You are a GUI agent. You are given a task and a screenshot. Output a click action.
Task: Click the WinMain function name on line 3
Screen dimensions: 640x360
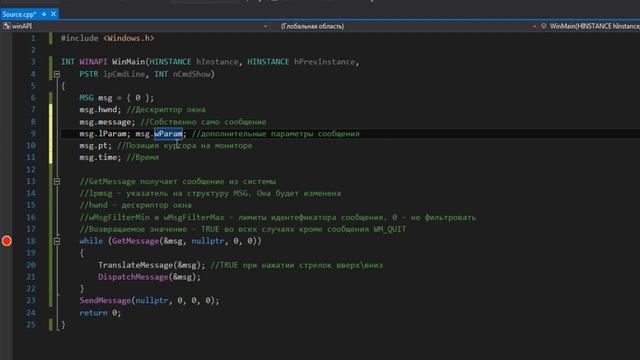(x=129, y=62)
